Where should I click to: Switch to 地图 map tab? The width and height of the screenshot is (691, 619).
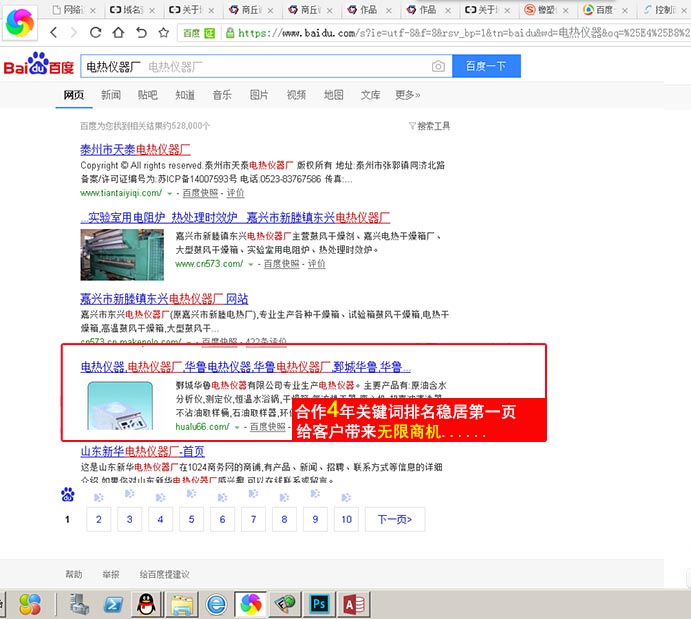tap(333, 95)
